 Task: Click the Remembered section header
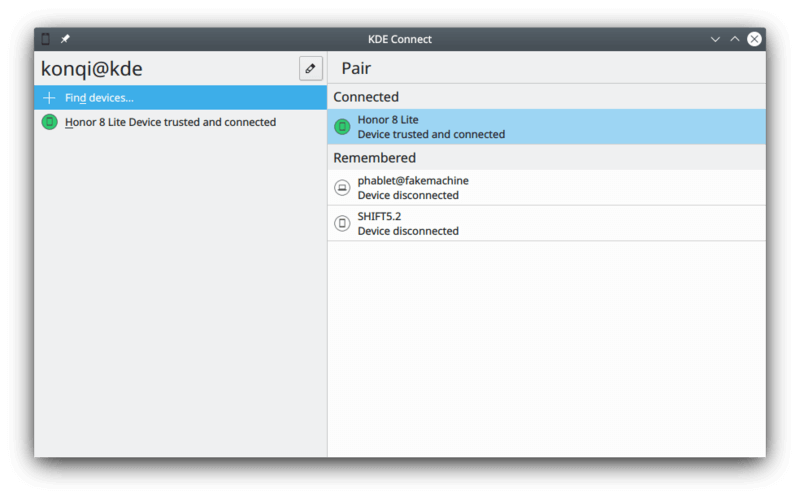(x=374, y=158)
